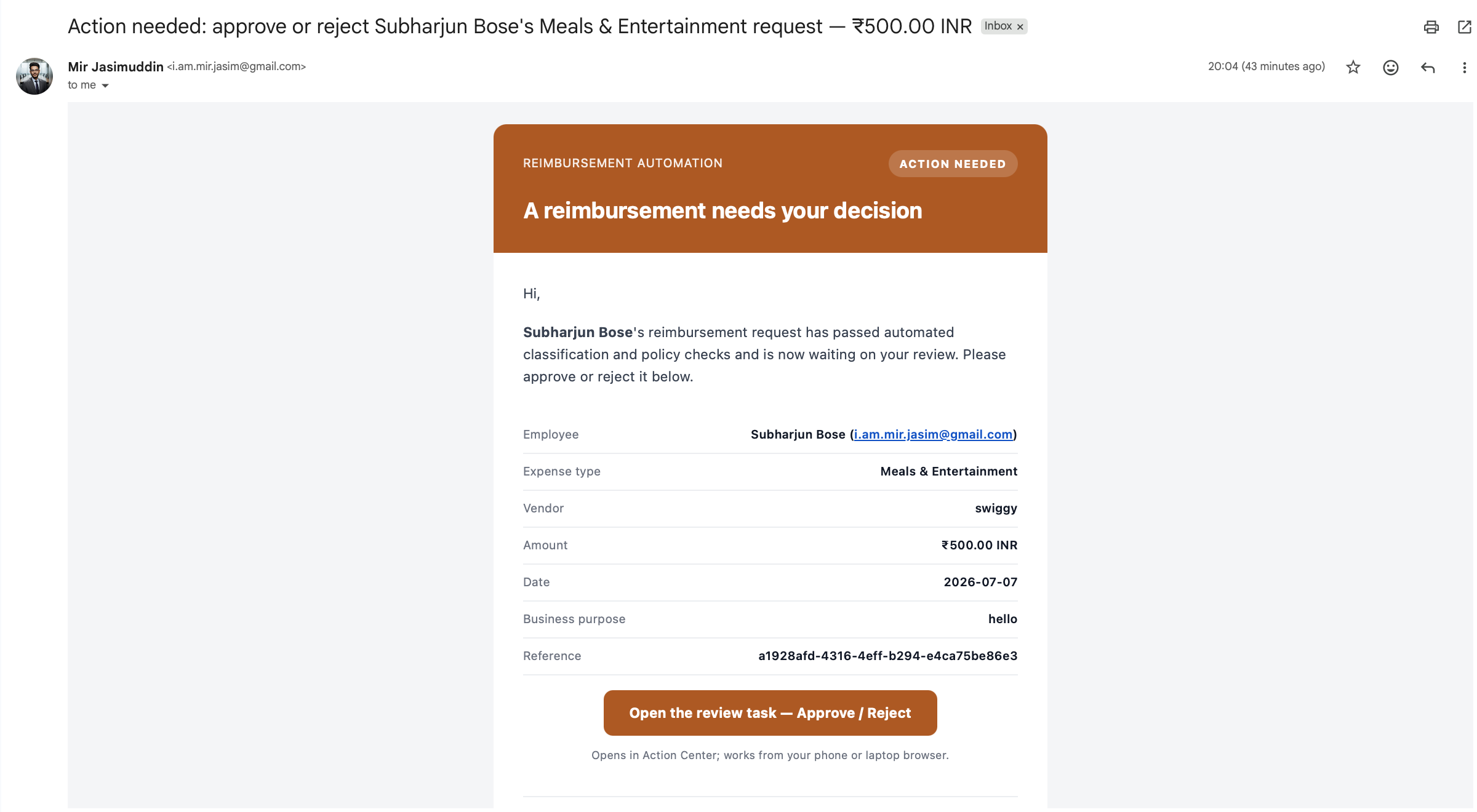The width and height of the screenshot is (1477, 812).
Task: Click the REIMBURSEMENT AUTOMATION header label
Action: click(x=623, y=163)
